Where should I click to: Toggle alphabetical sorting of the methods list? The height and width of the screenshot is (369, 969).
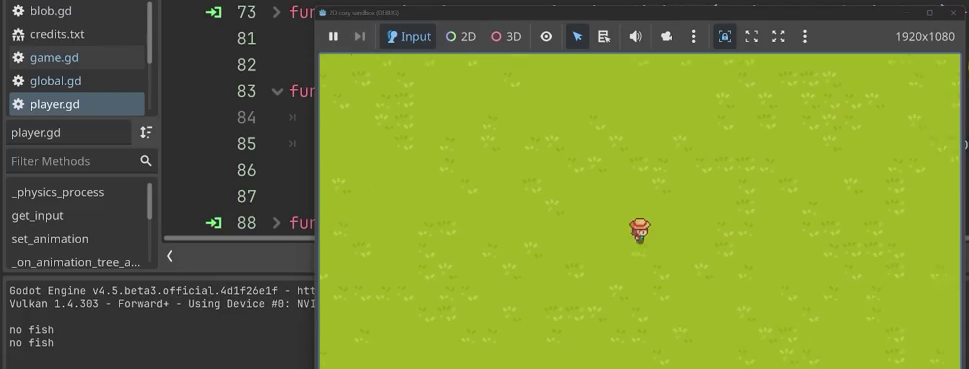pos(146,132)
